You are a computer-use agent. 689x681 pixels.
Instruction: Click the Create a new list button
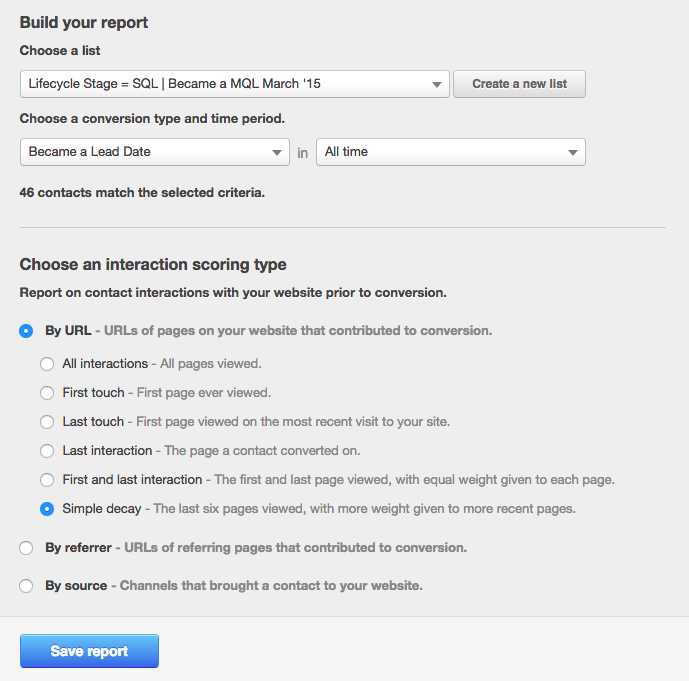coord(519,84)
